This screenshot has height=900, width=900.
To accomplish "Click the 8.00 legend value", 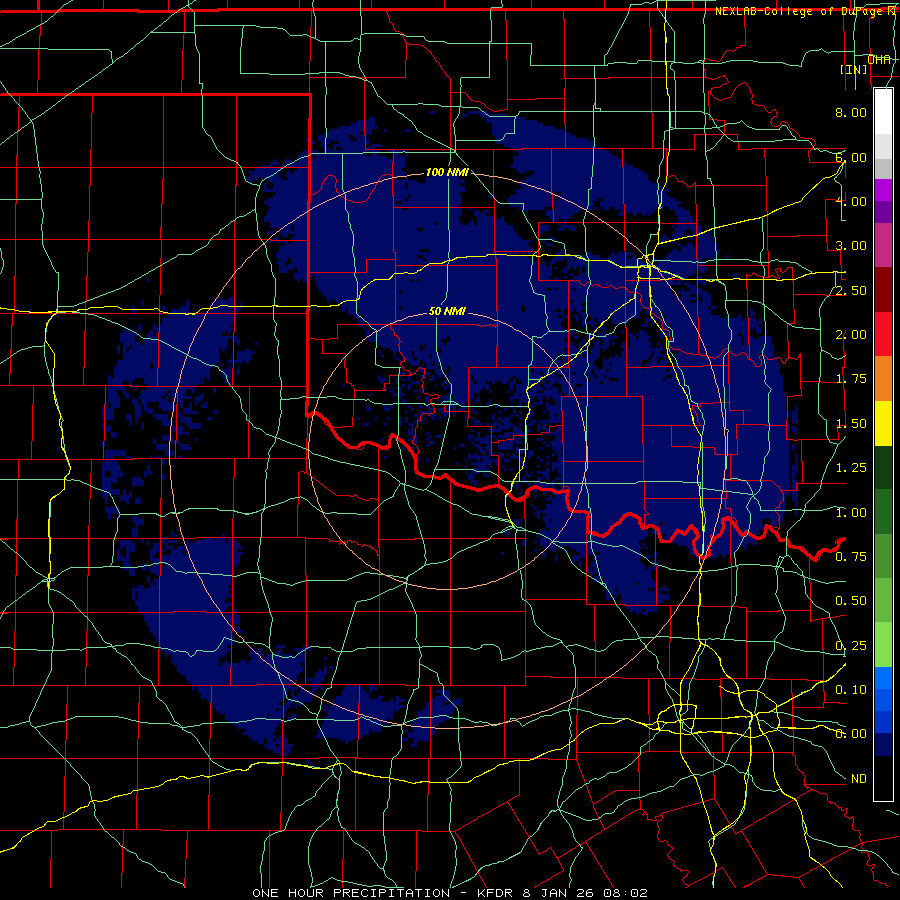I will pos(851,112).
